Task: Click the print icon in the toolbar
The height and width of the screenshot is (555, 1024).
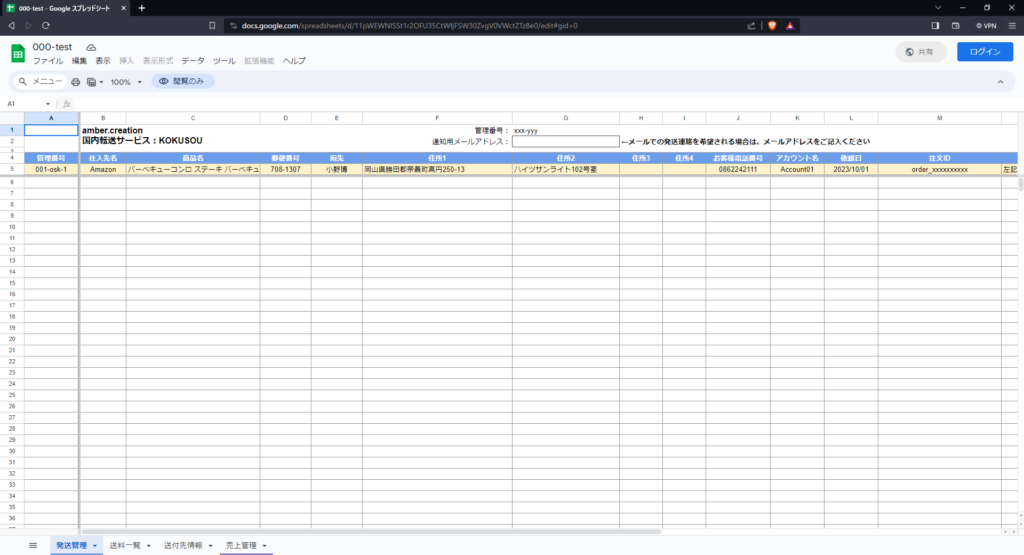Action: tap(75, 82)
